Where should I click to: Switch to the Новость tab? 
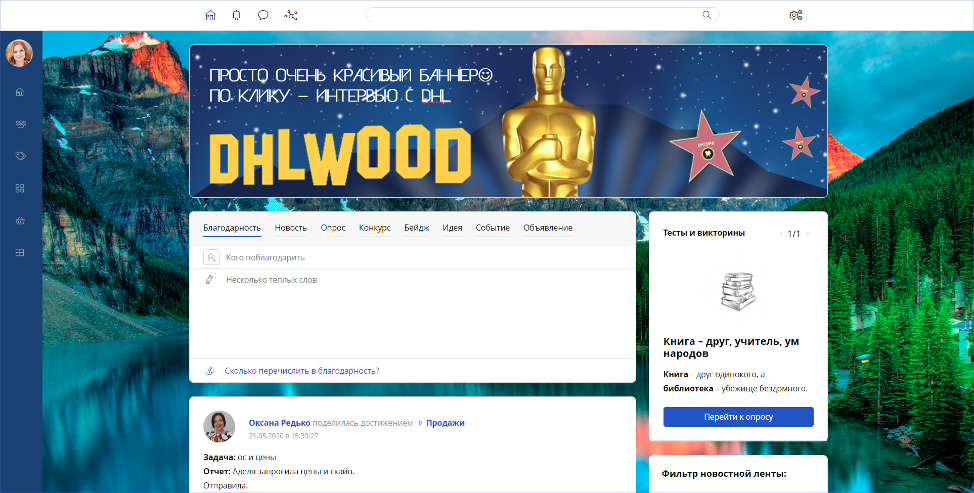coord(291,228)
